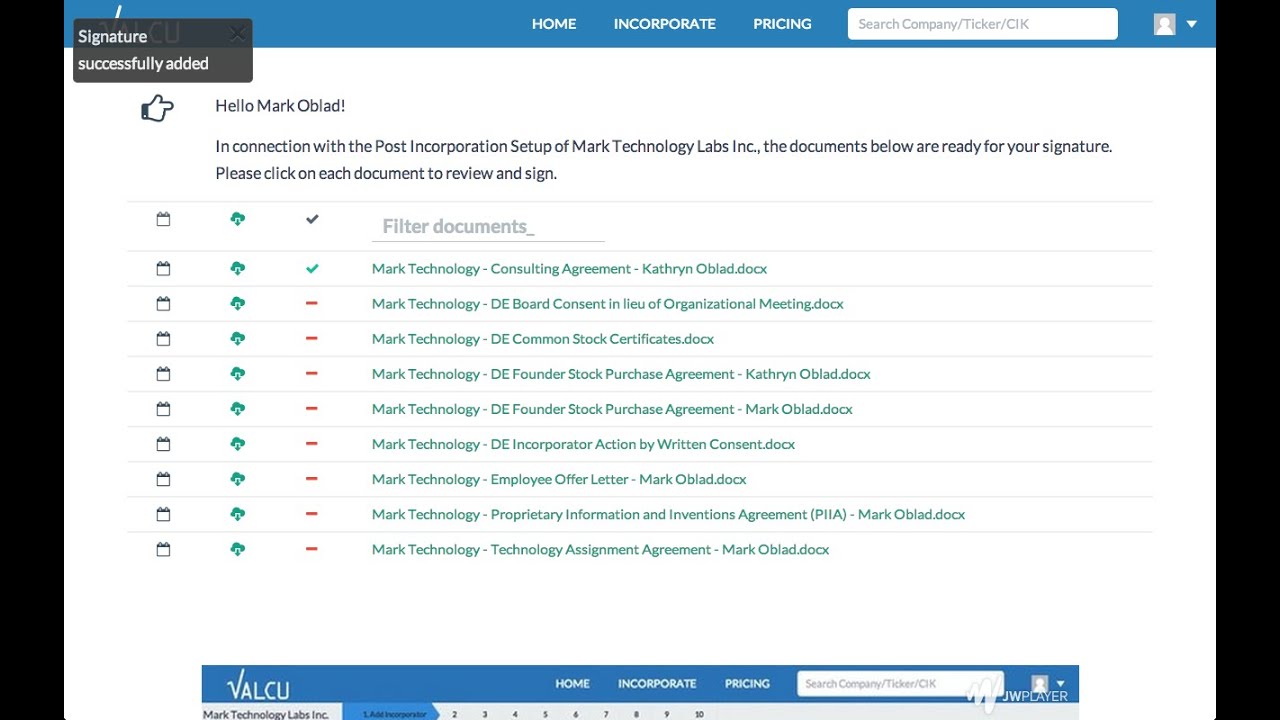Download the Consulting Agreement via cloud icon

(x=237, y=269)
